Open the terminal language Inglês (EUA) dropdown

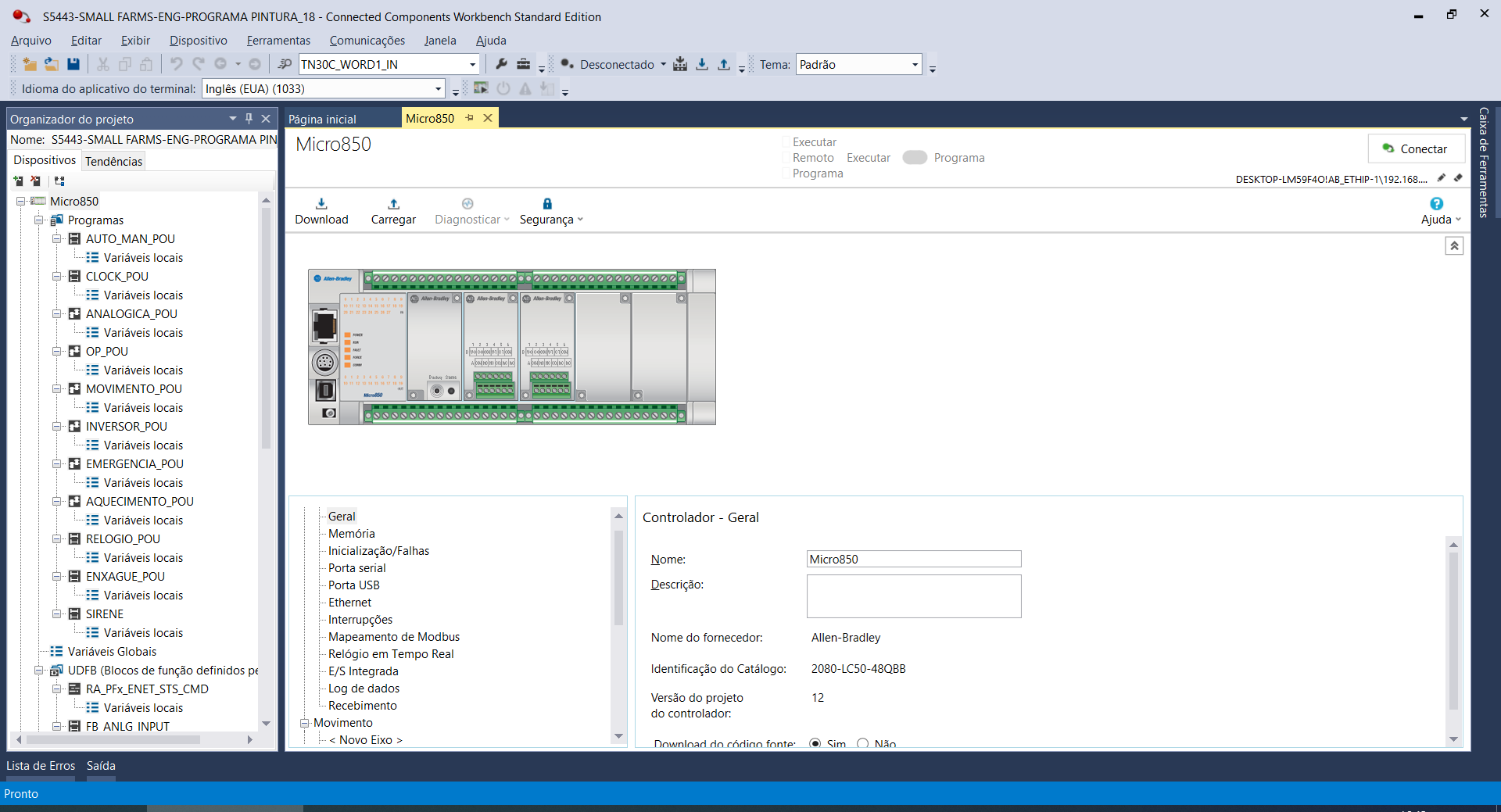438,88
